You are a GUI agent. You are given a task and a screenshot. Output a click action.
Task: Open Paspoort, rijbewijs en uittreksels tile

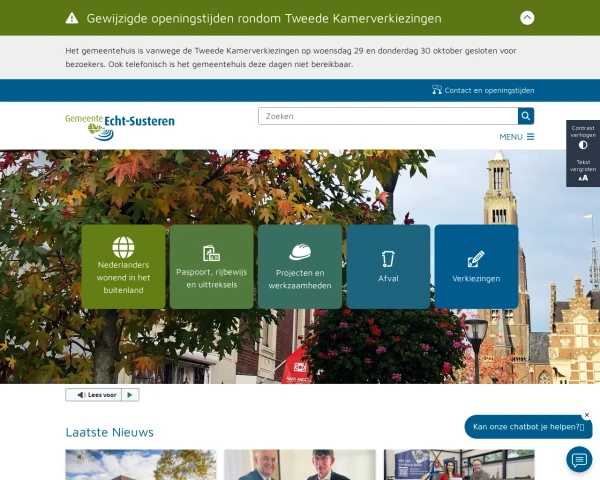point(212,266)
